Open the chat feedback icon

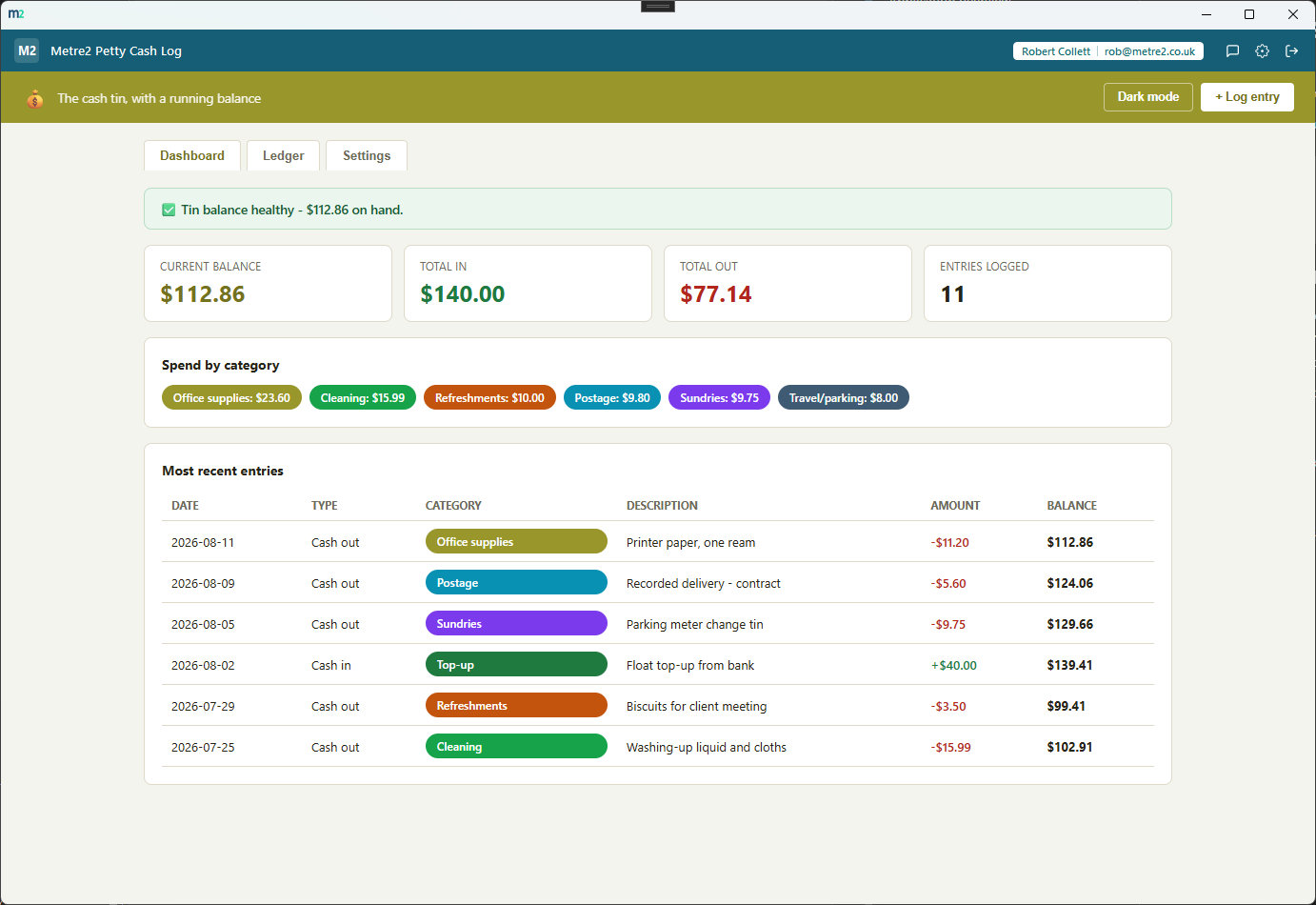(x=1232, y=51)
